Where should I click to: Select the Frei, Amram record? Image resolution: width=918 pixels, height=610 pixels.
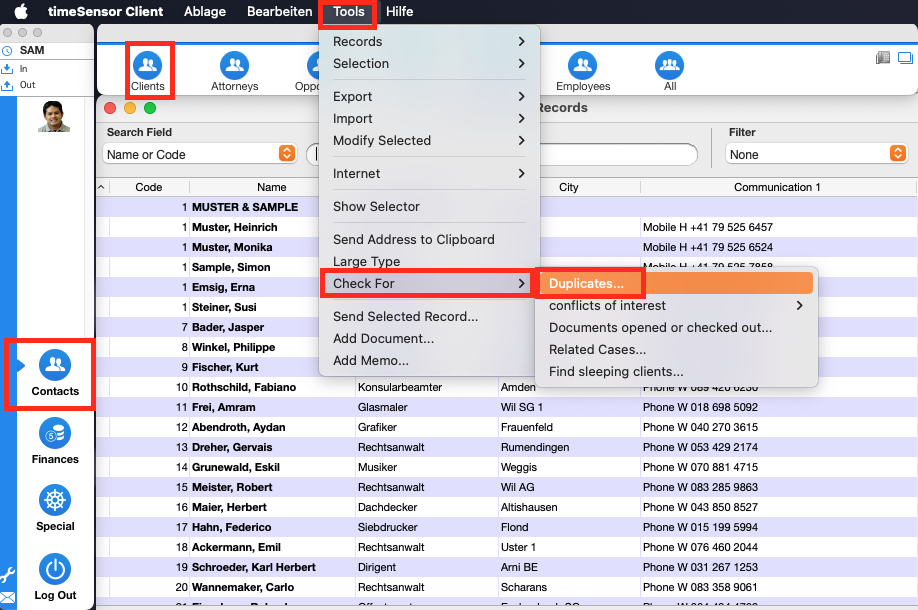506,407
